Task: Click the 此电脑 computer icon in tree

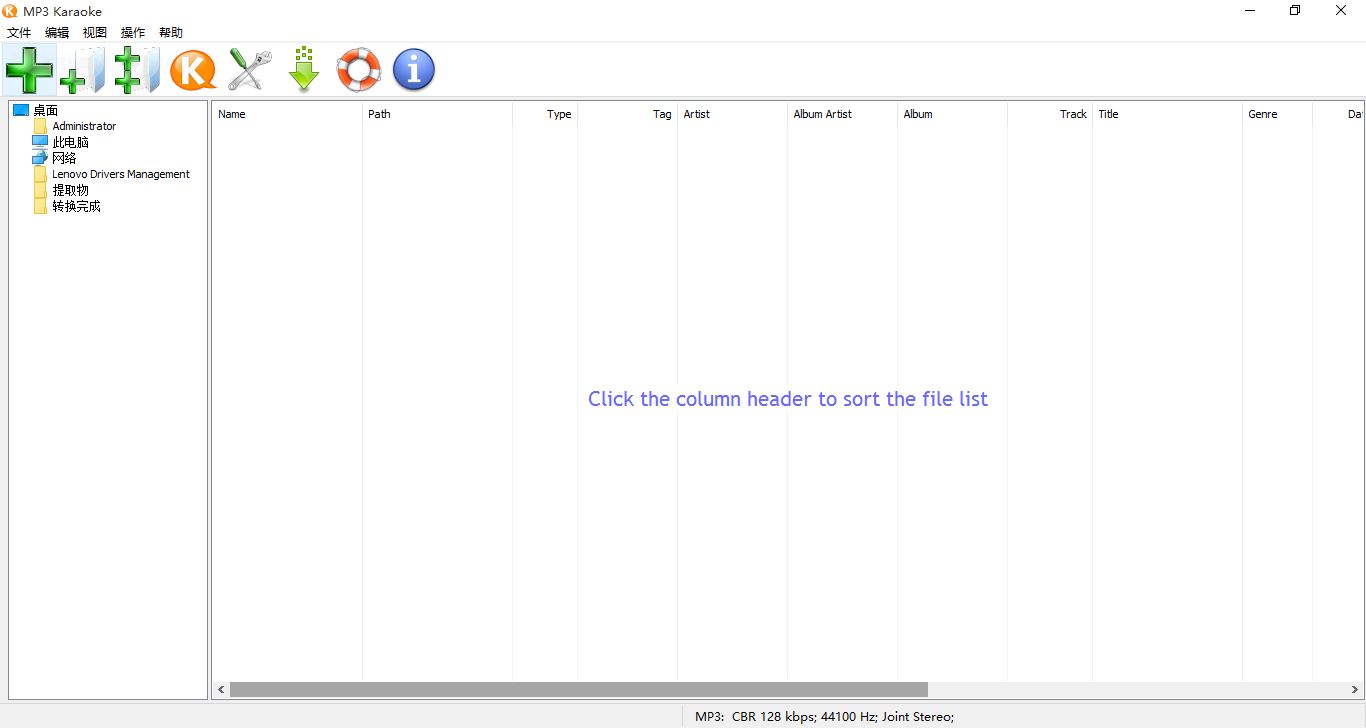Action: pos(40,142)
